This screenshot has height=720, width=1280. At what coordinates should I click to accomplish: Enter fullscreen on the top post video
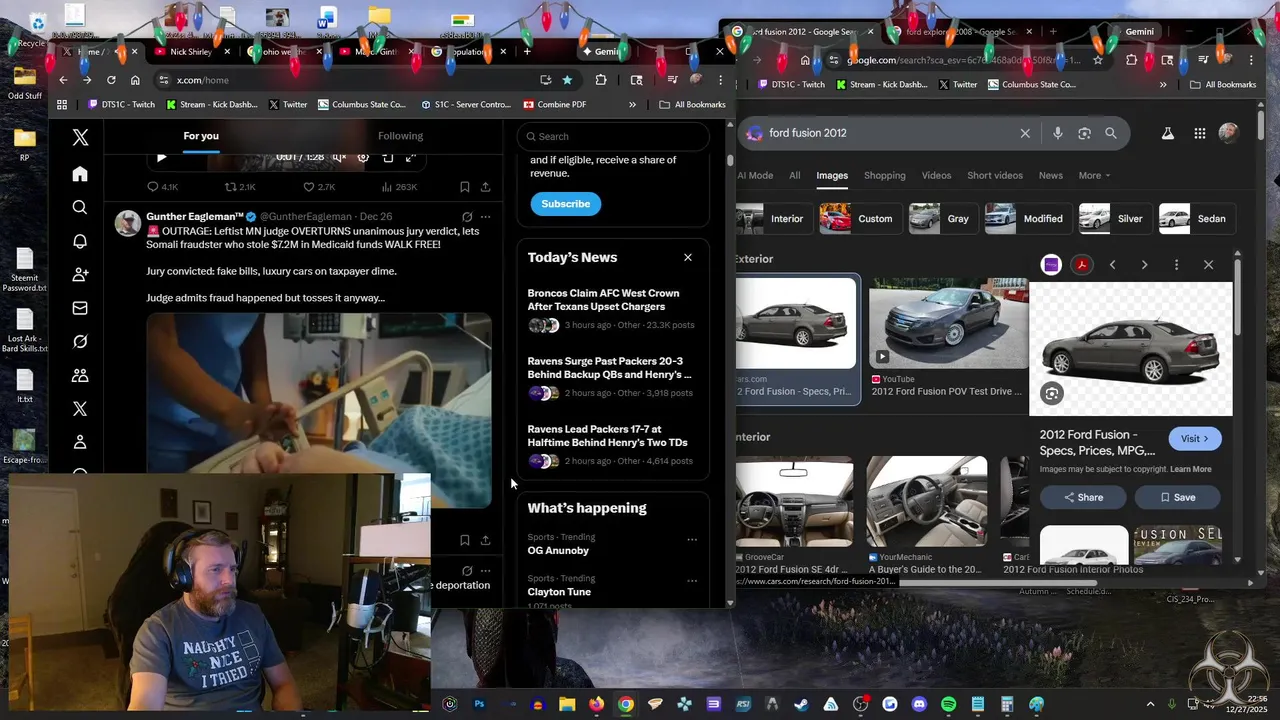(411, 158)
